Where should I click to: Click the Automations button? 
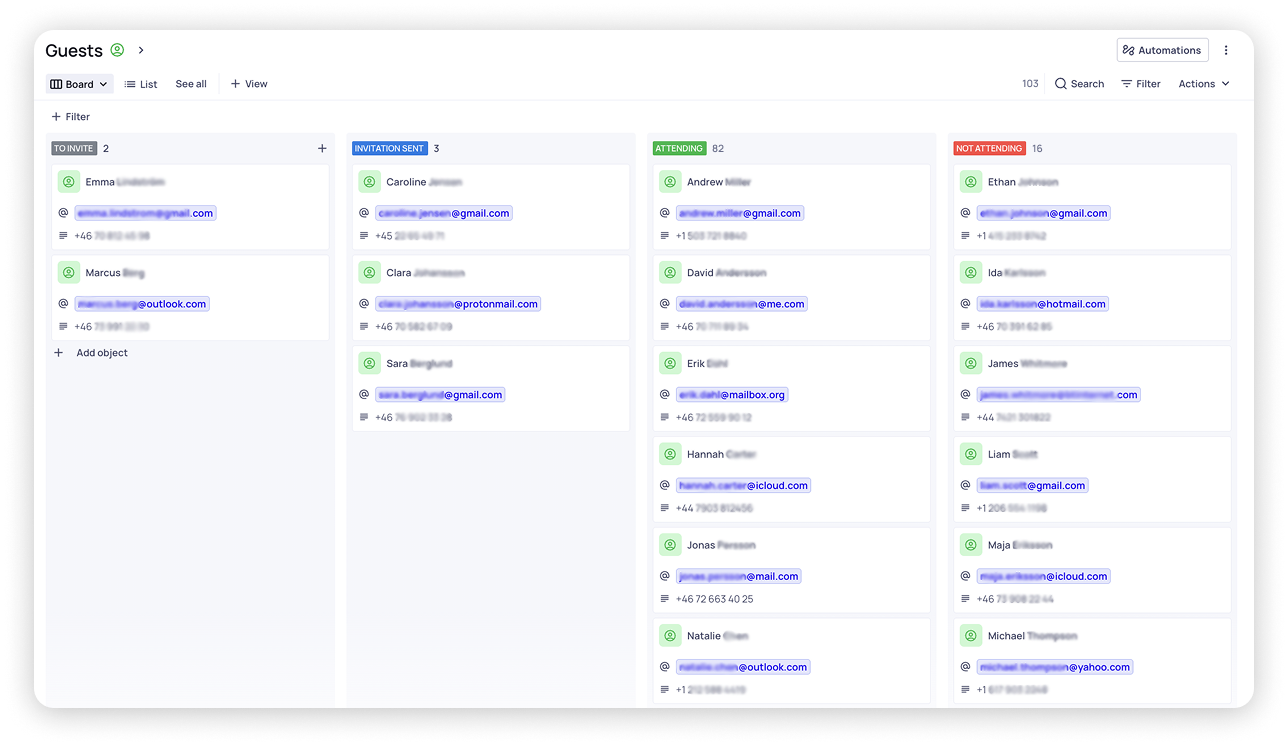1162,50
